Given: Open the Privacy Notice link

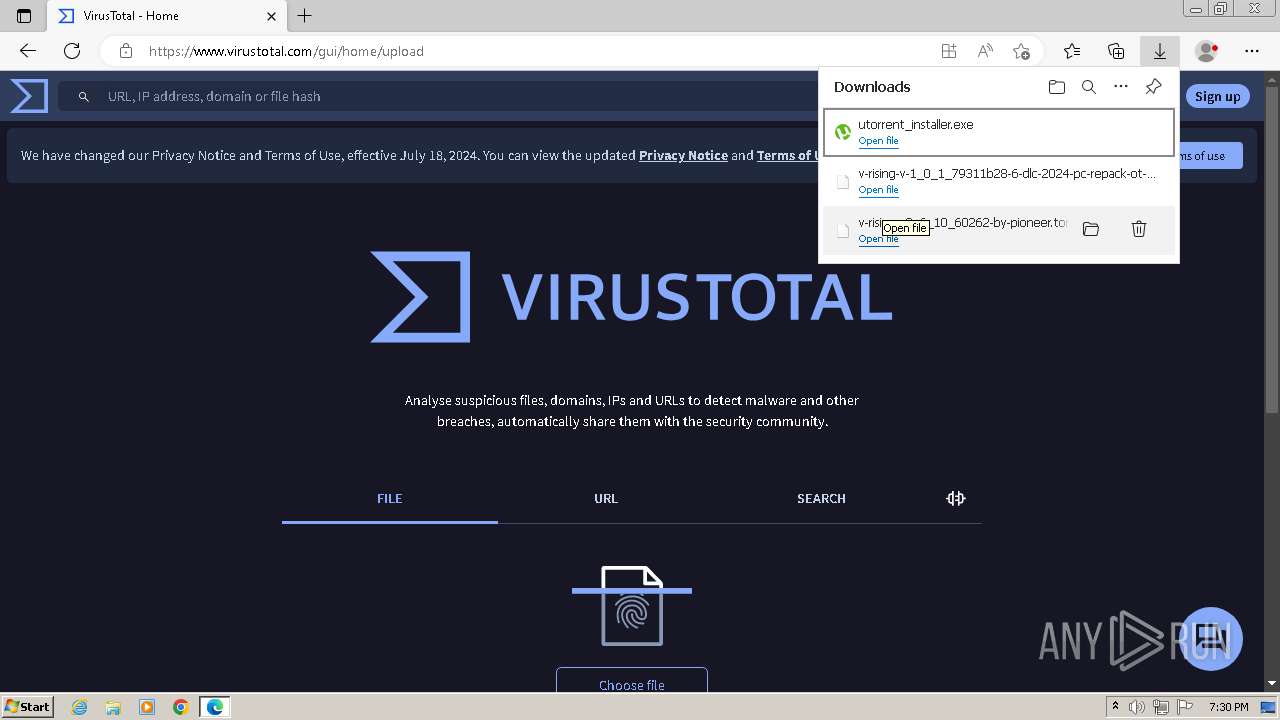Looking at the screenshot, I should 683,155.
